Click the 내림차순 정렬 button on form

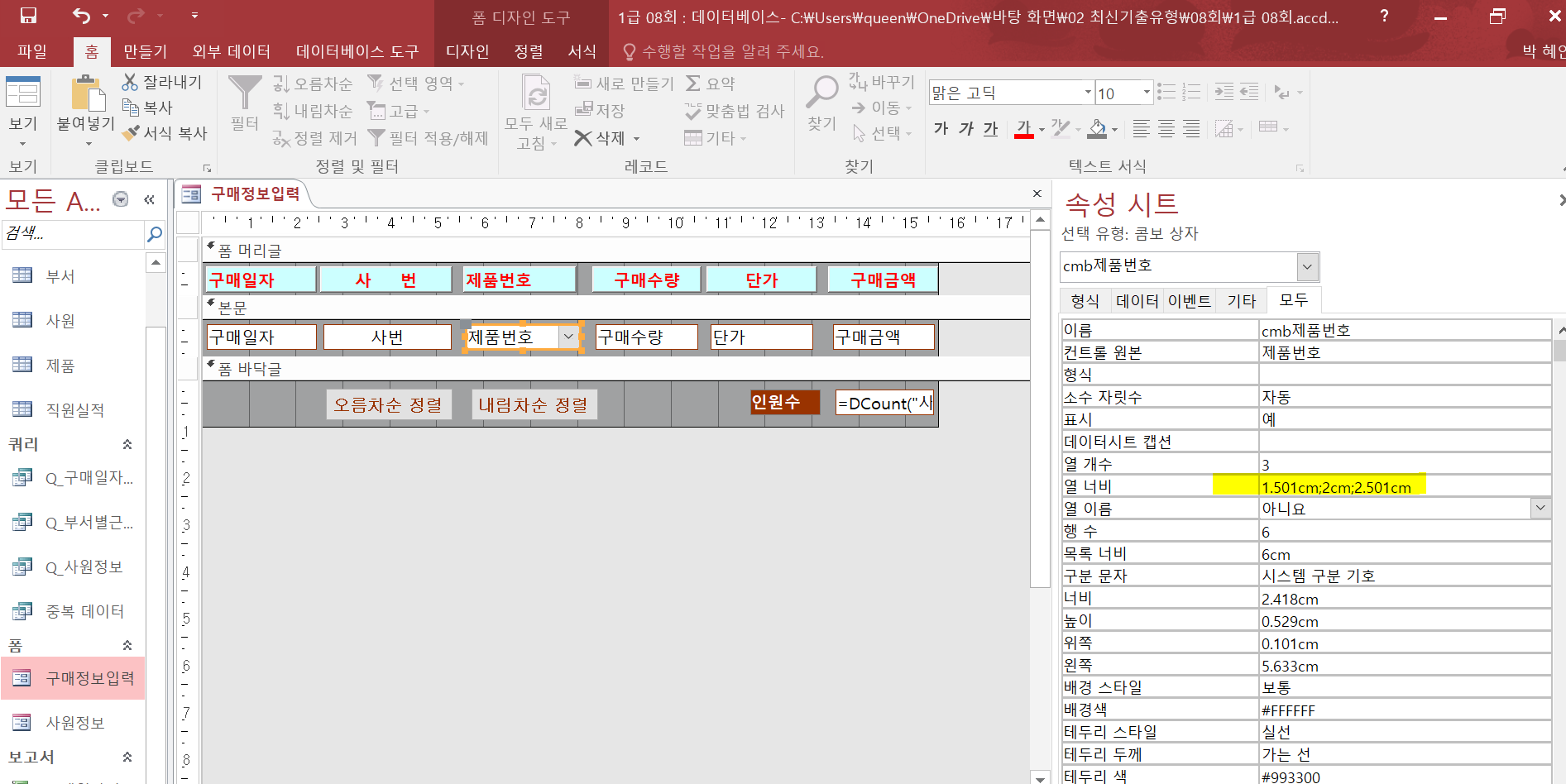point(534,404)
